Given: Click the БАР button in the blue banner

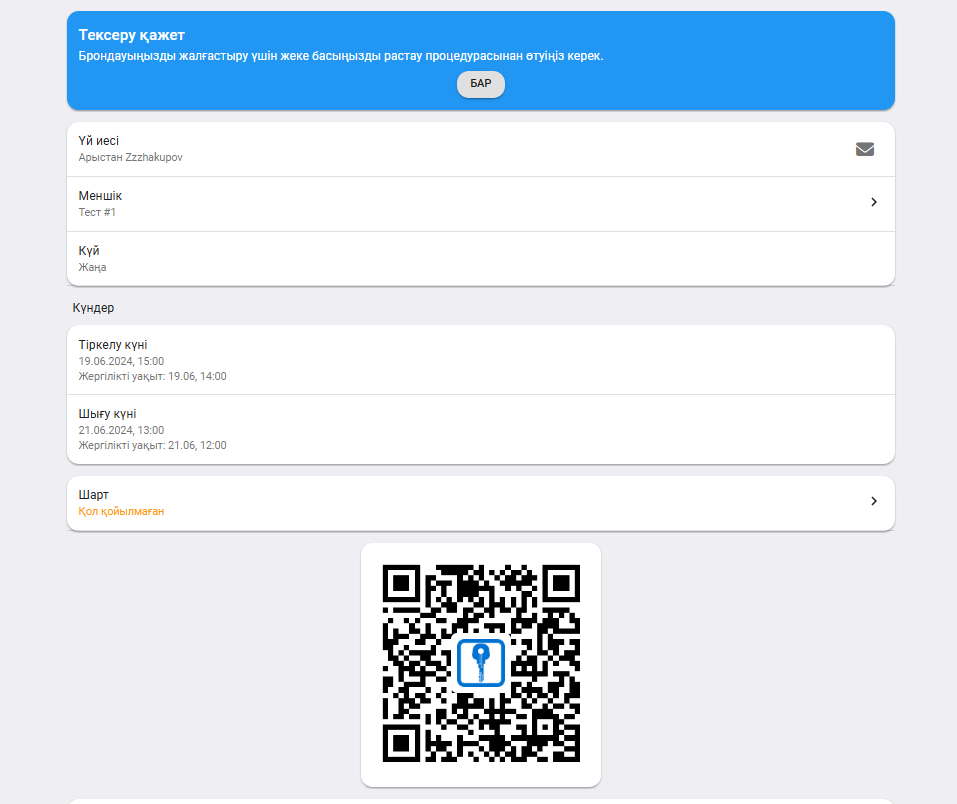Looking at the screenshot, I should (480, 84).
